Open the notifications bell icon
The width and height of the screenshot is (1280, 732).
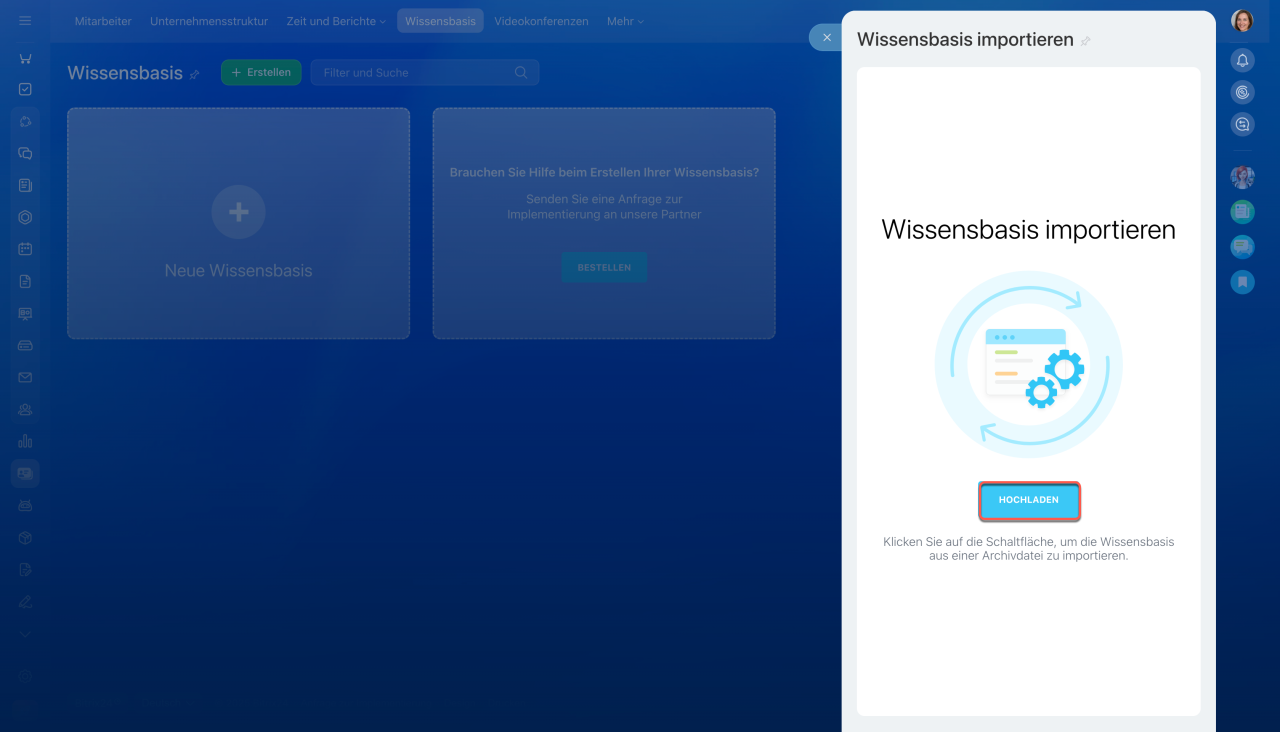click(1242, 61)
